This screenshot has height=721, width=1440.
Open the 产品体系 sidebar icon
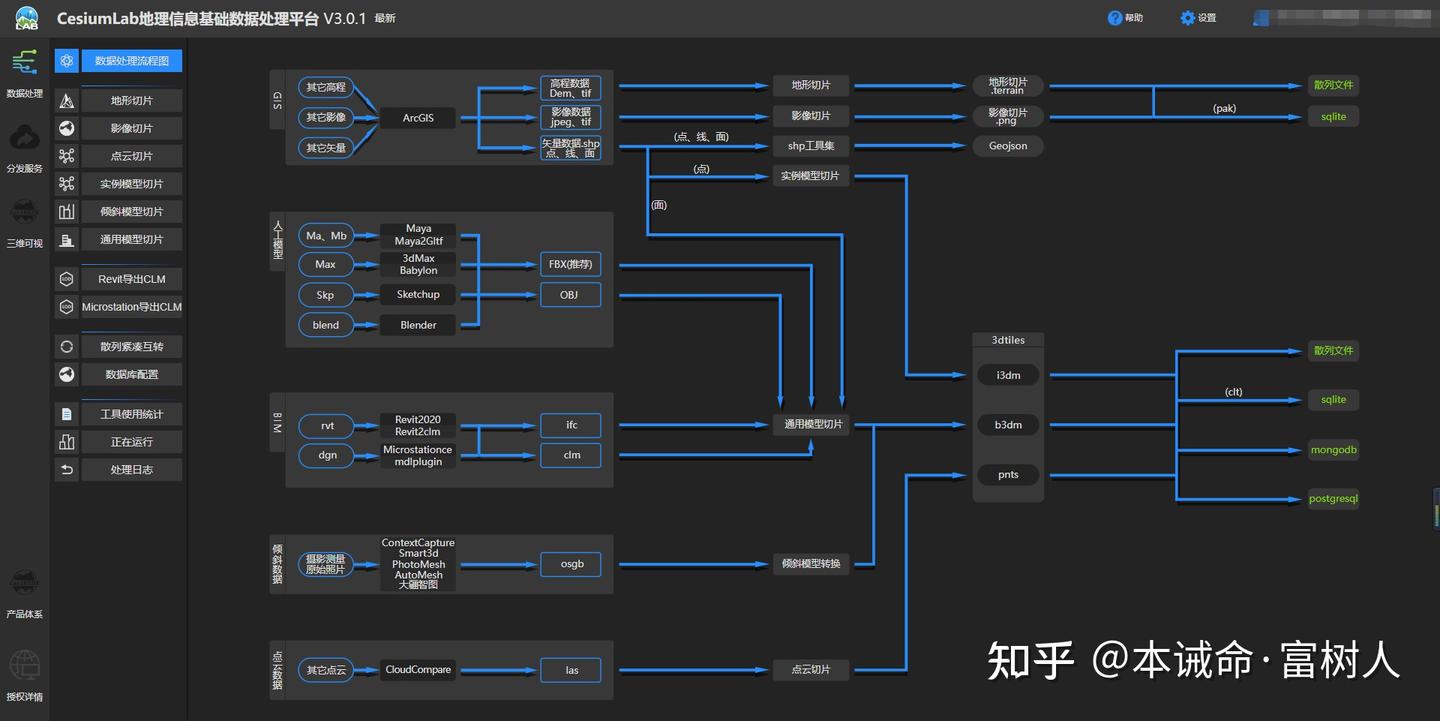pyautogui.click(x=25, y=583)
